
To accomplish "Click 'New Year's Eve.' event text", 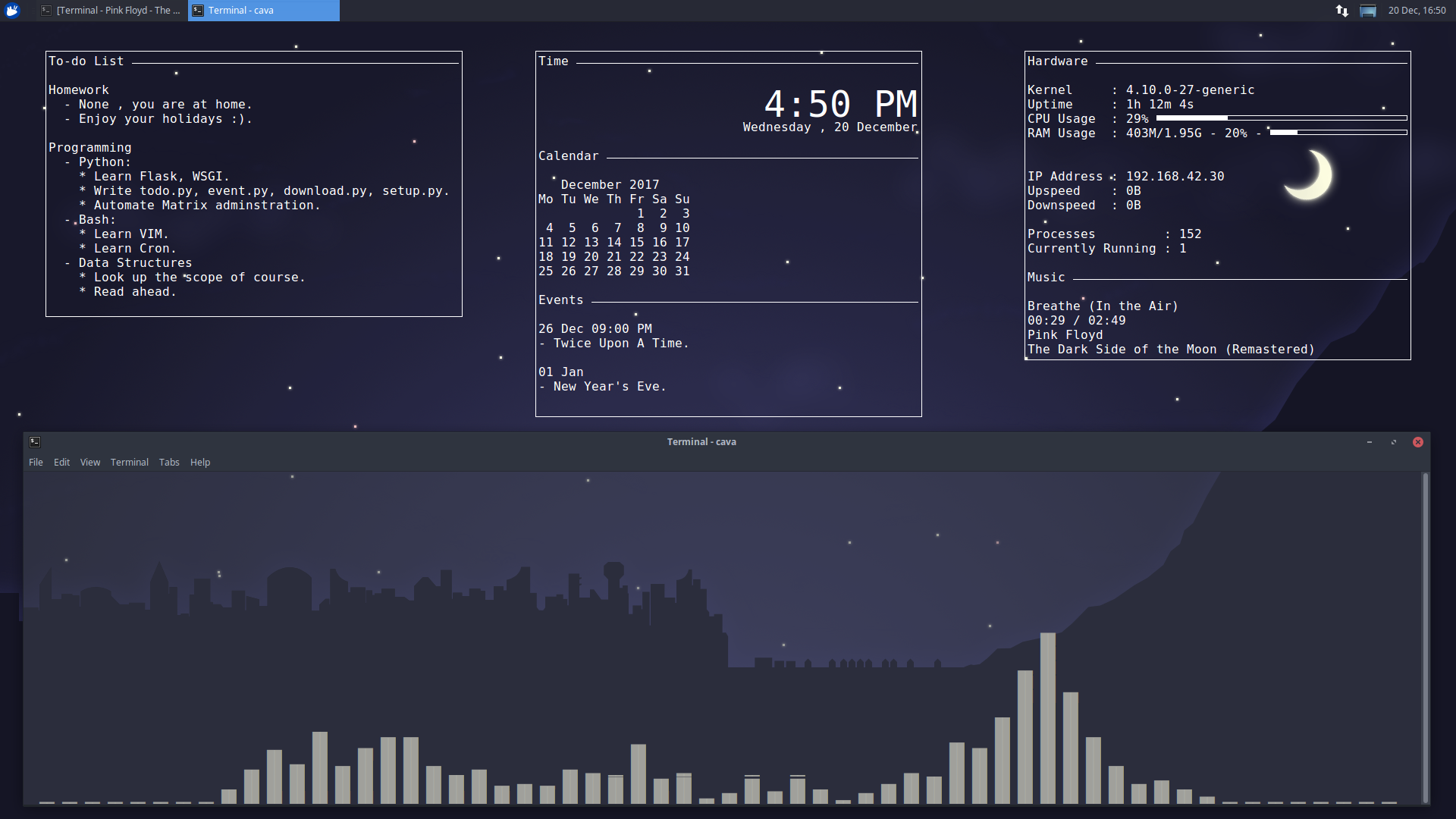I will pyautogui.click(x=610, y=387).
